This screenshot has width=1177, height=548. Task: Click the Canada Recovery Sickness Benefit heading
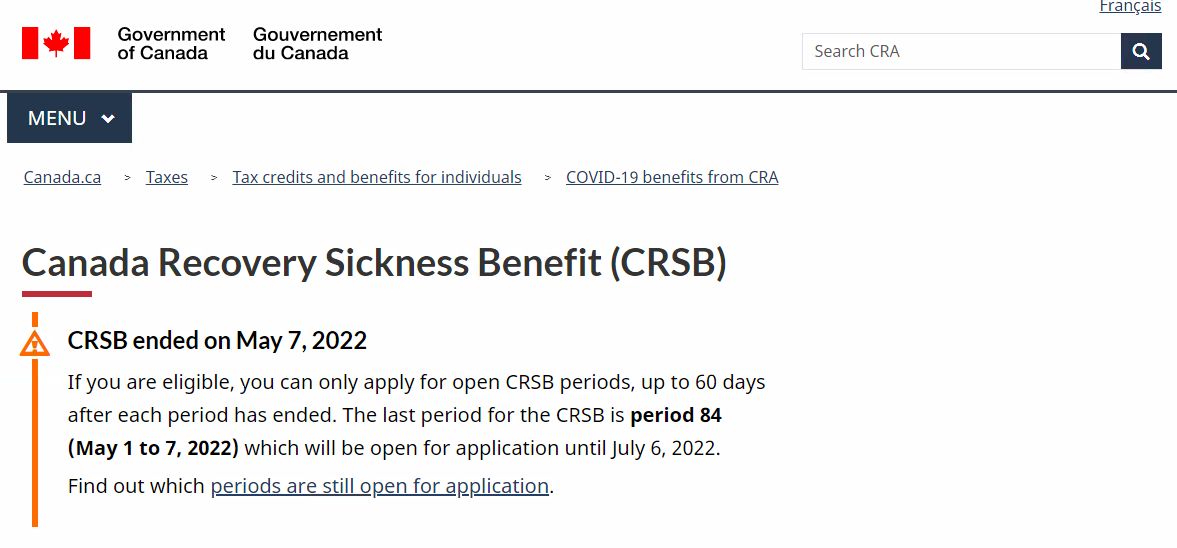(375, 262)
